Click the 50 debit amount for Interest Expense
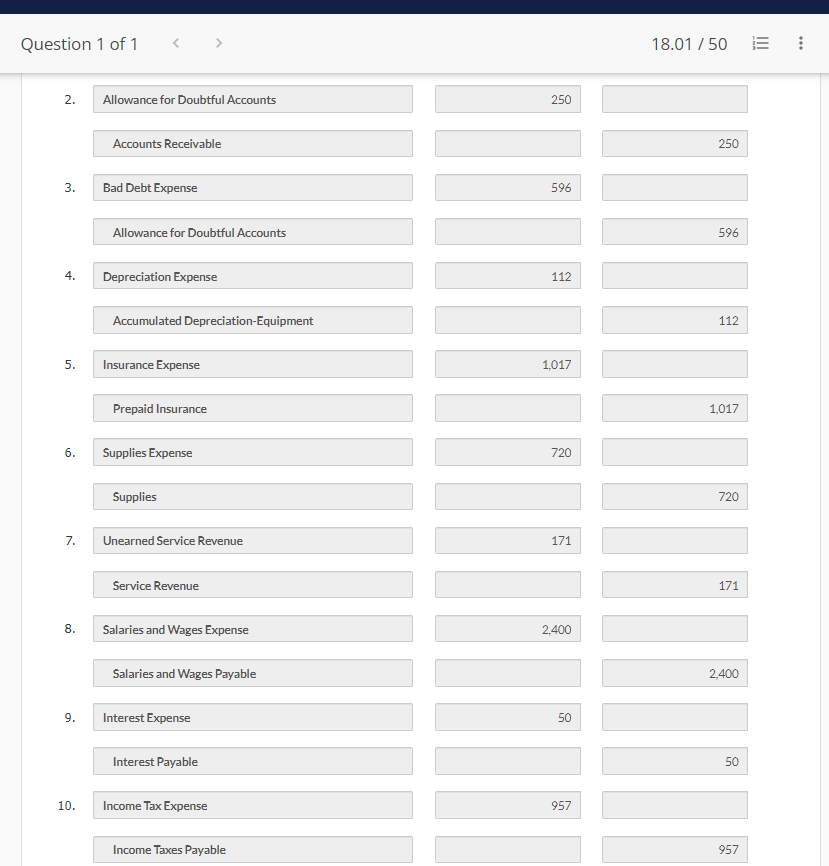 pyautogui.click(x=507, y=717)
